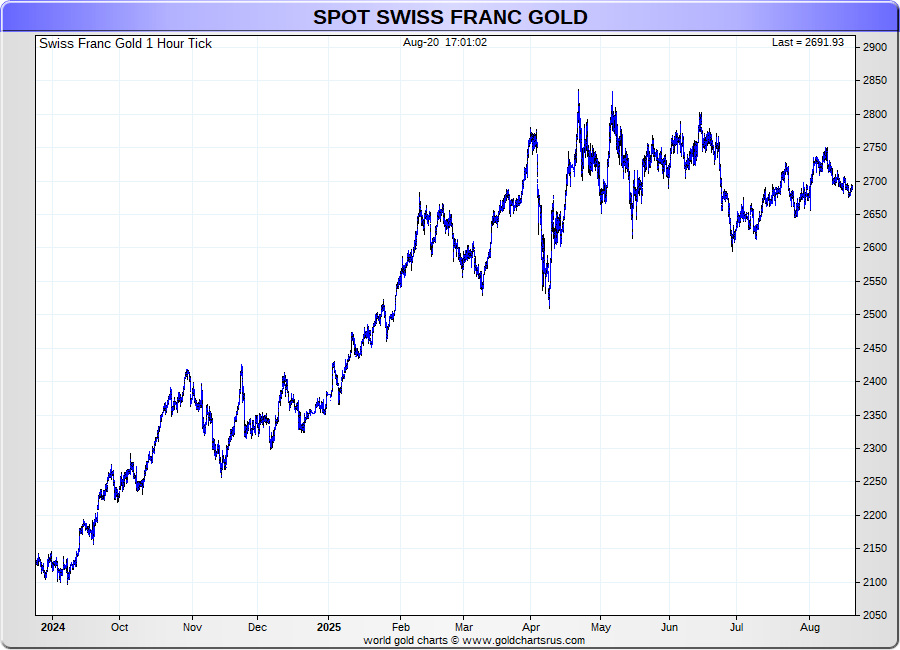Click the Jun label on time axis

point(669,627)
